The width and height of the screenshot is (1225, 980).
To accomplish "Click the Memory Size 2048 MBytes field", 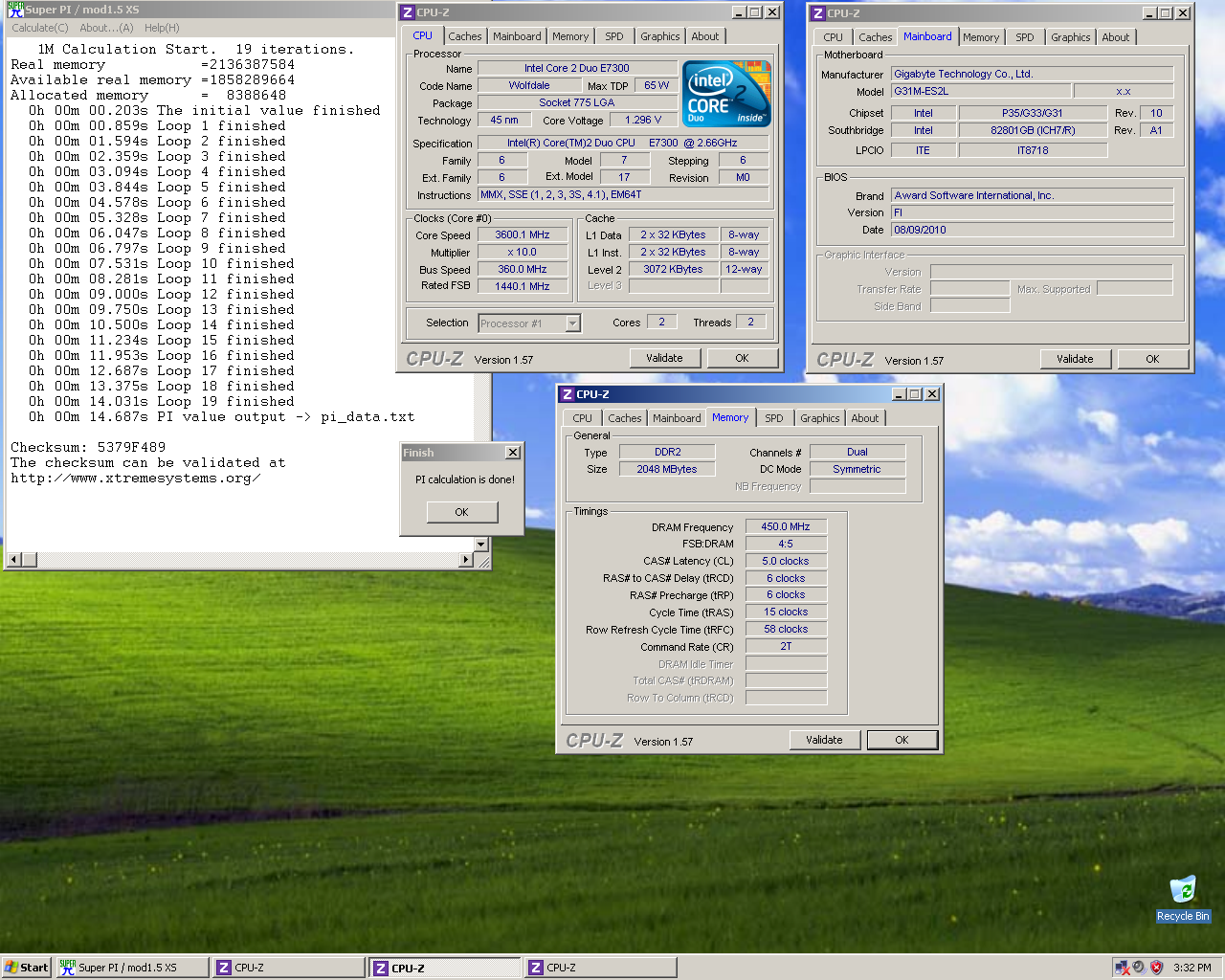I will (x=667, y=470).
